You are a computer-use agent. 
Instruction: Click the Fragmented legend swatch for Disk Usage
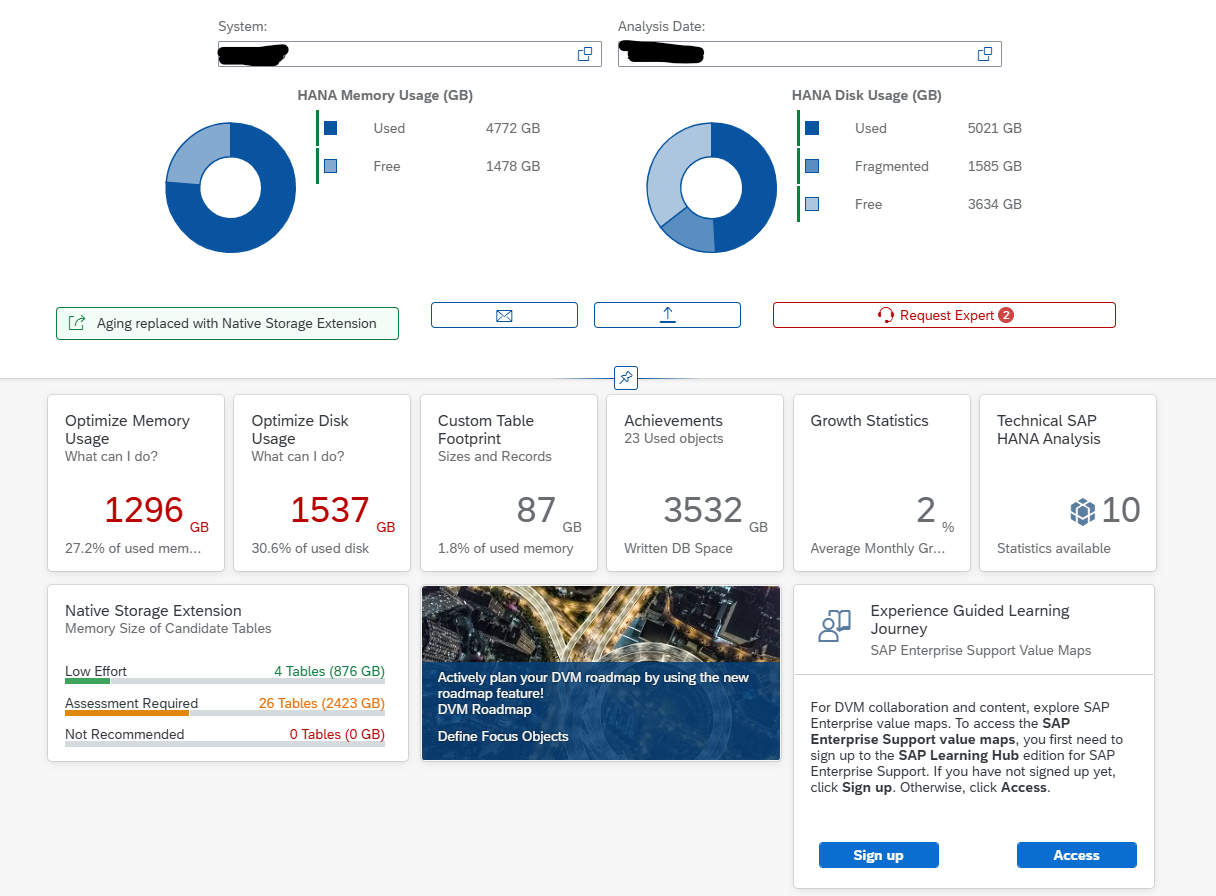812,166
